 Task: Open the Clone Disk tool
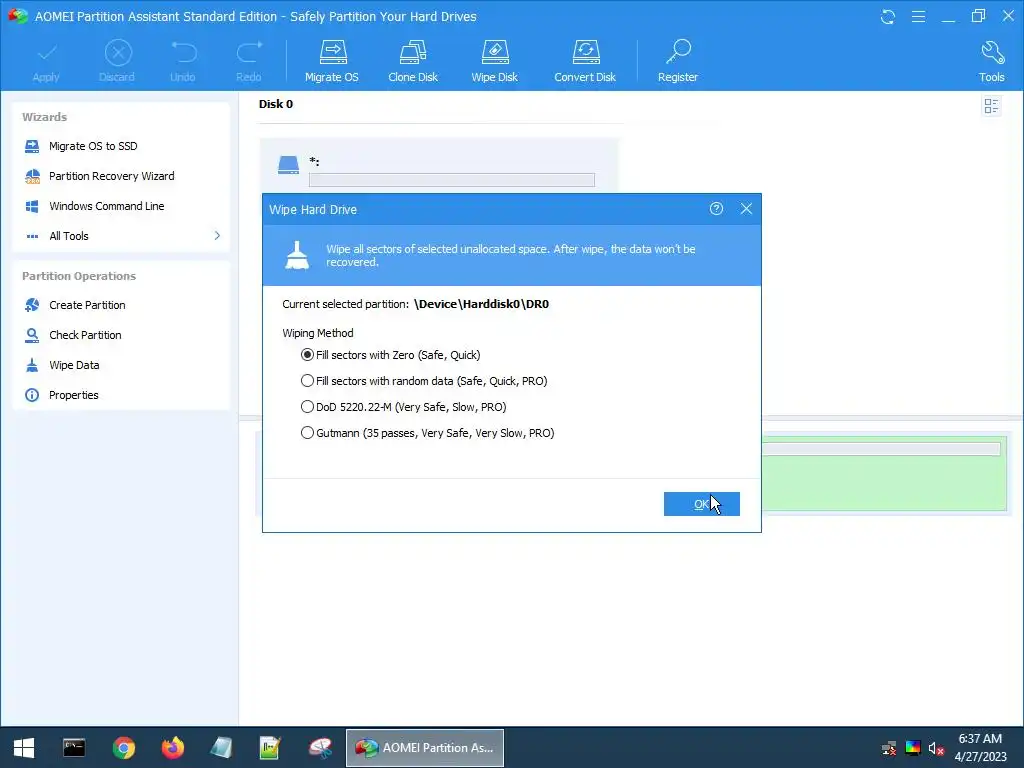tap(413, 61)
